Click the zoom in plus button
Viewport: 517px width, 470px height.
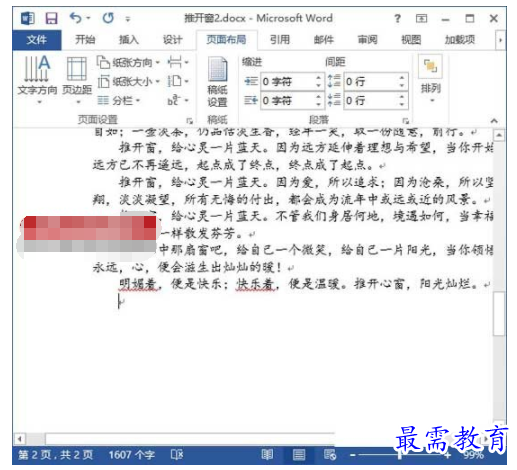447,455
